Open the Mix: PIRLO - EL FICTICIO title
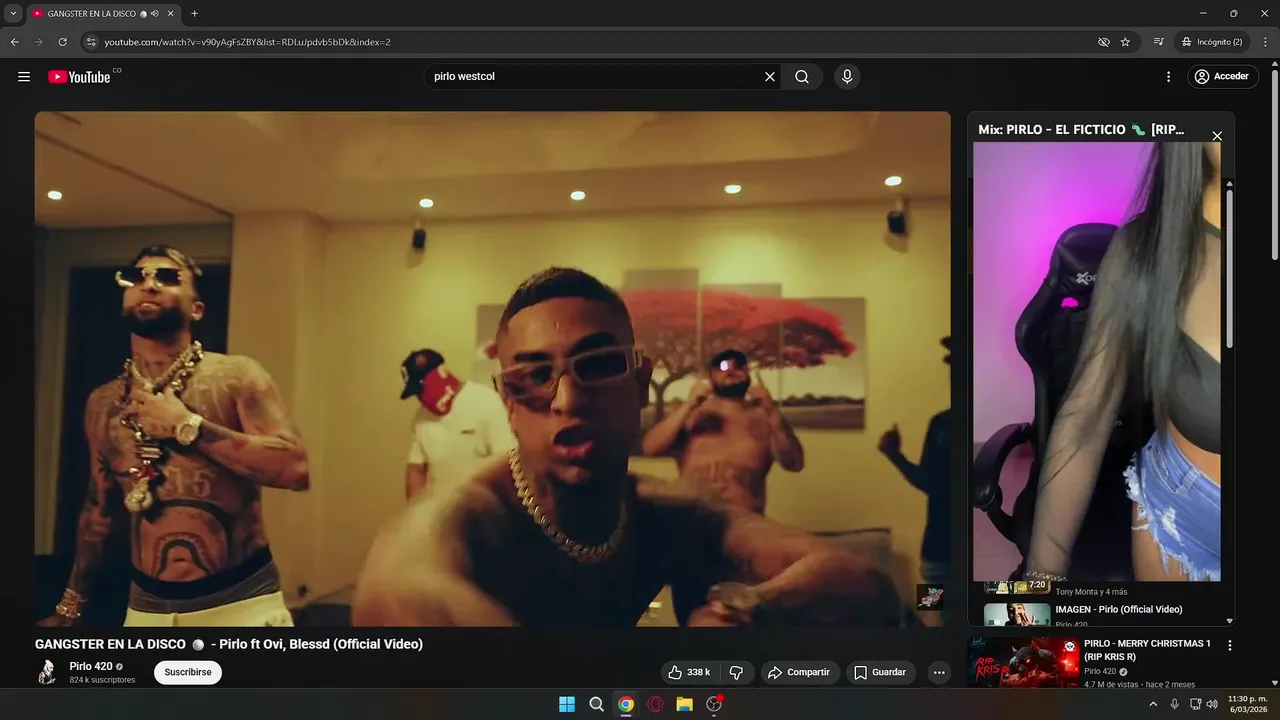 (x=1081, y=130)
